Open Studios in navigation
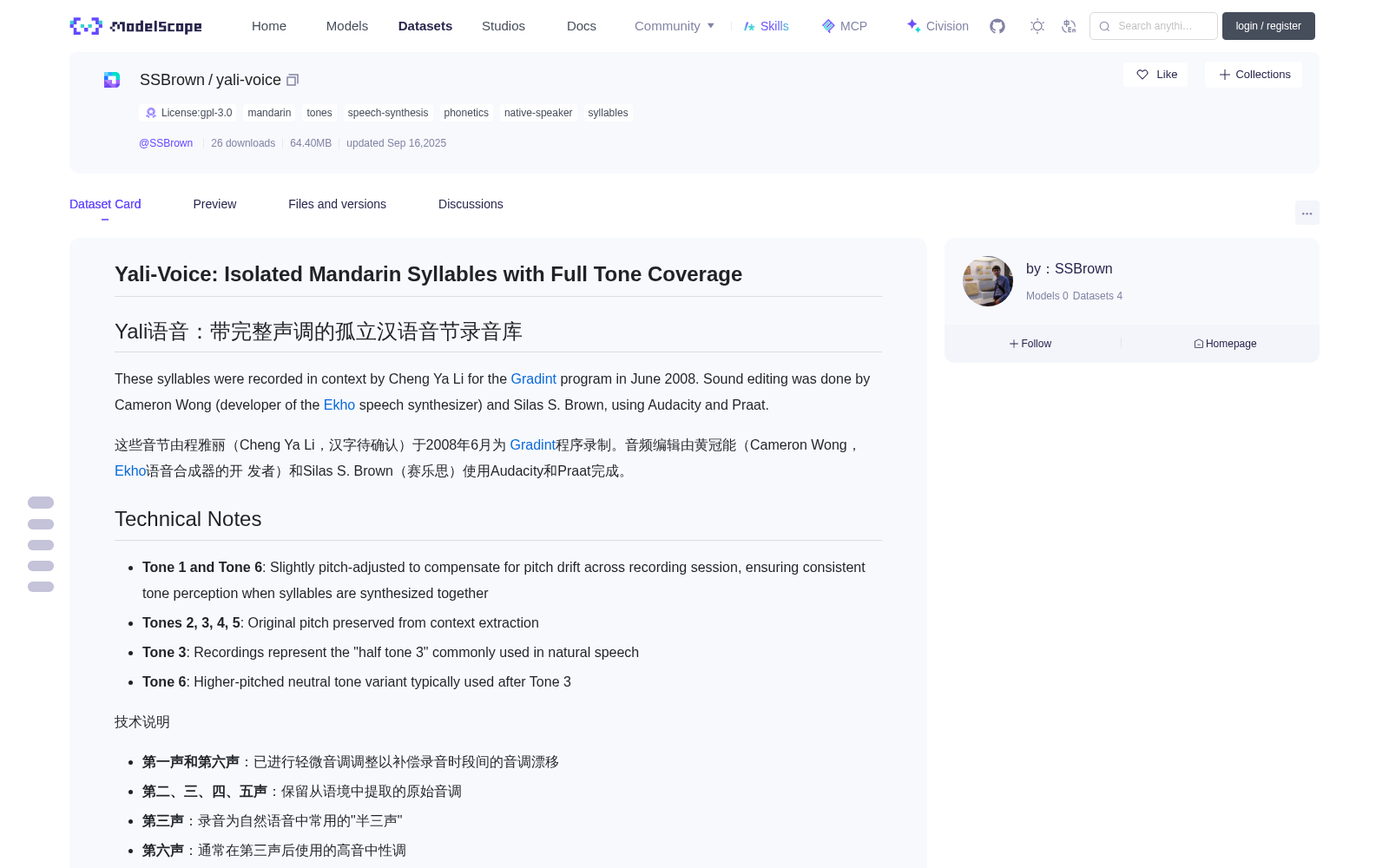Viewport: 1389px width, 868px height. tap(504, 26)
